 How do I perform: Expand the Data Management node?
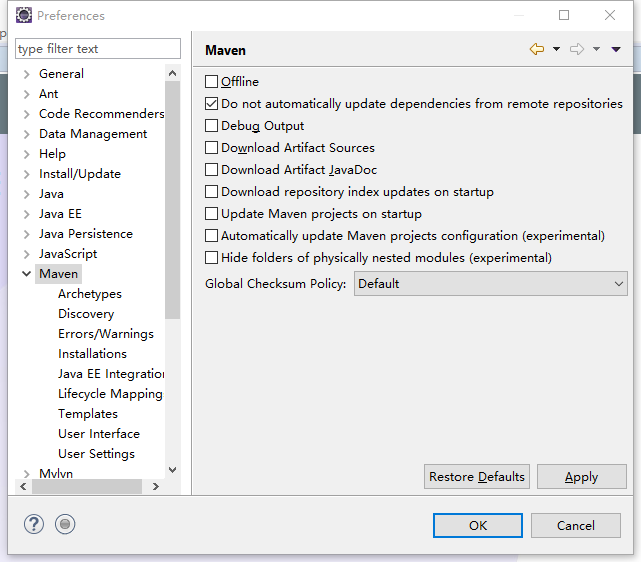(27, 134)
